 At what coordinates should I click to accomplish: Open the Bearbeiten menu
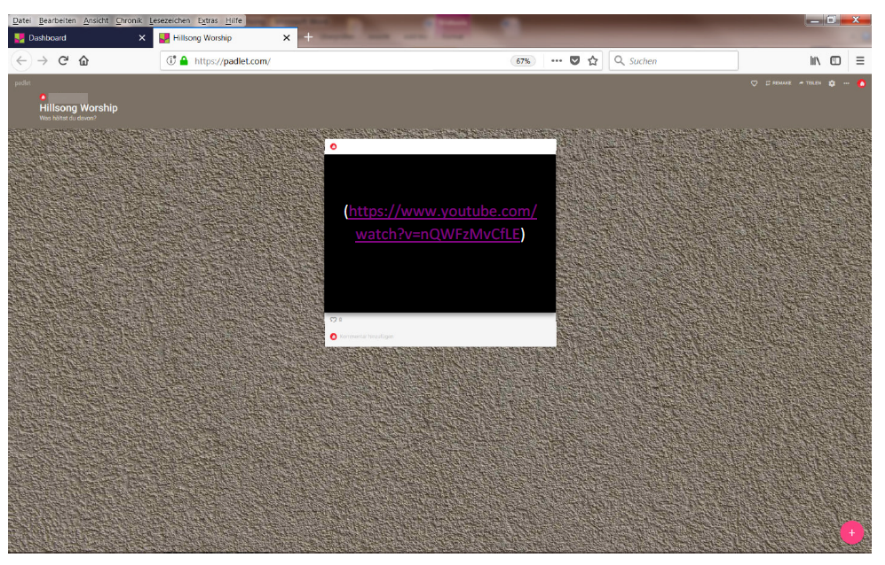[x=57, y=20]
